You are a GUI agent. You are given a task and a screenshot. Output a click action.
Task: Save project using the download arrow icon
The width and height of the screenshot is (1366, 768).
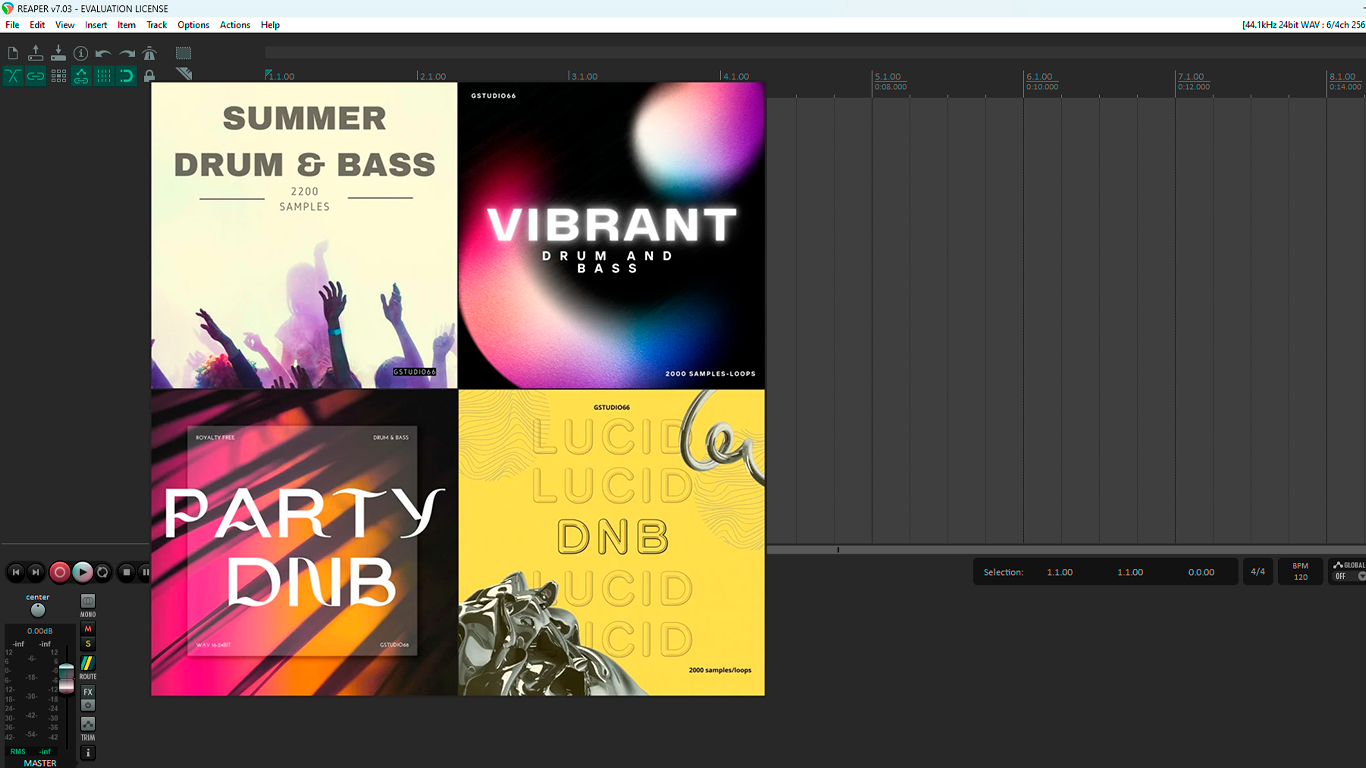[x=58, y=53]
